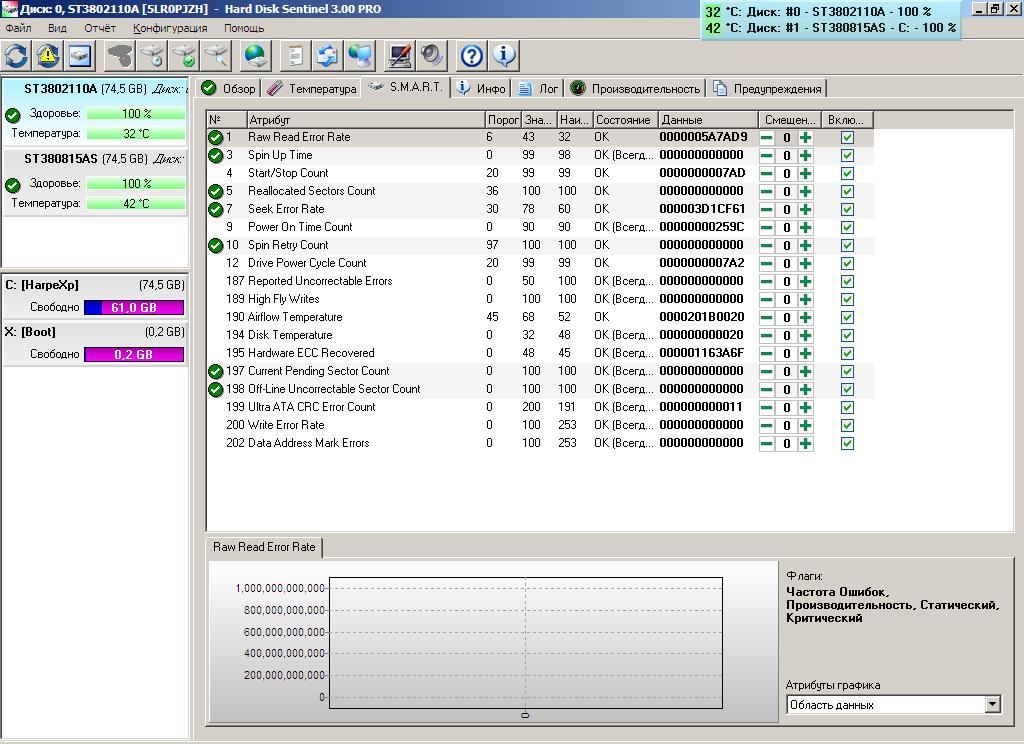Sort by the Порог column header
Screen dimensions: 1024x744
click(x=503, y=120)
